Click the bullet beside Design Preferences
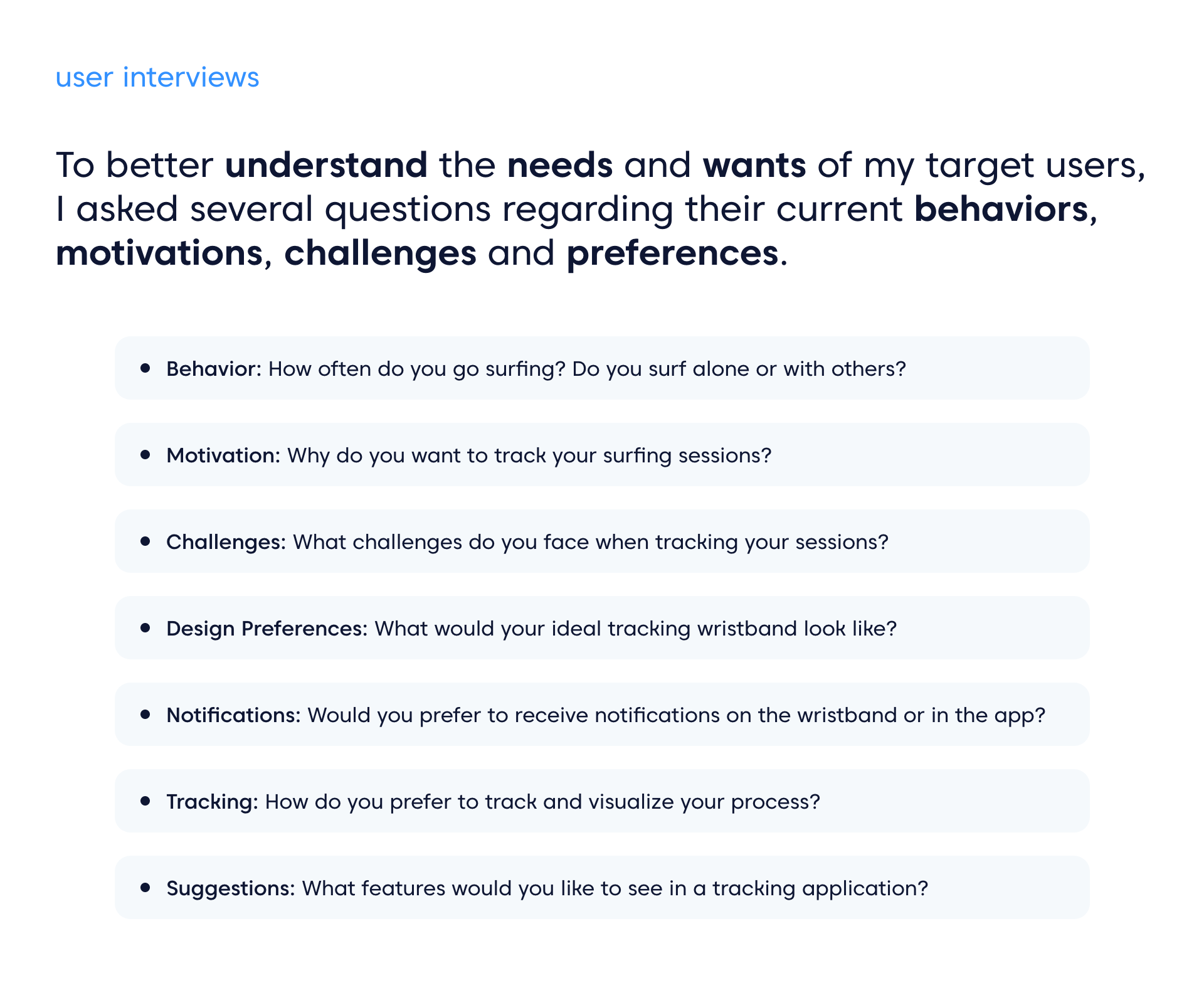This screenshot has height=990, width=1204. click(145, 627)
